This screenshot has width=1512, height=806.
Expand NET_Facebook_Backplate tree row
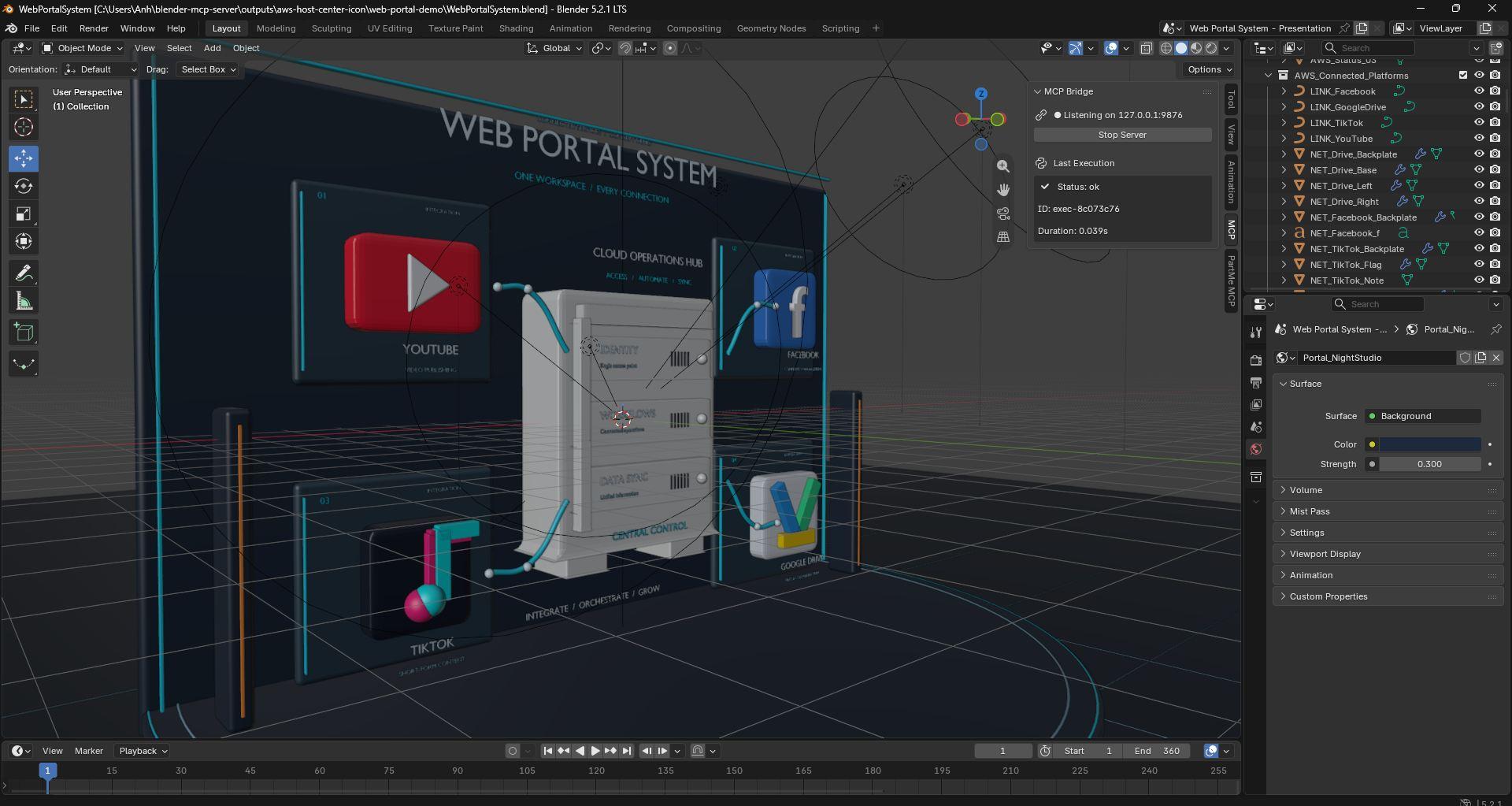[x=1284, y=217]
